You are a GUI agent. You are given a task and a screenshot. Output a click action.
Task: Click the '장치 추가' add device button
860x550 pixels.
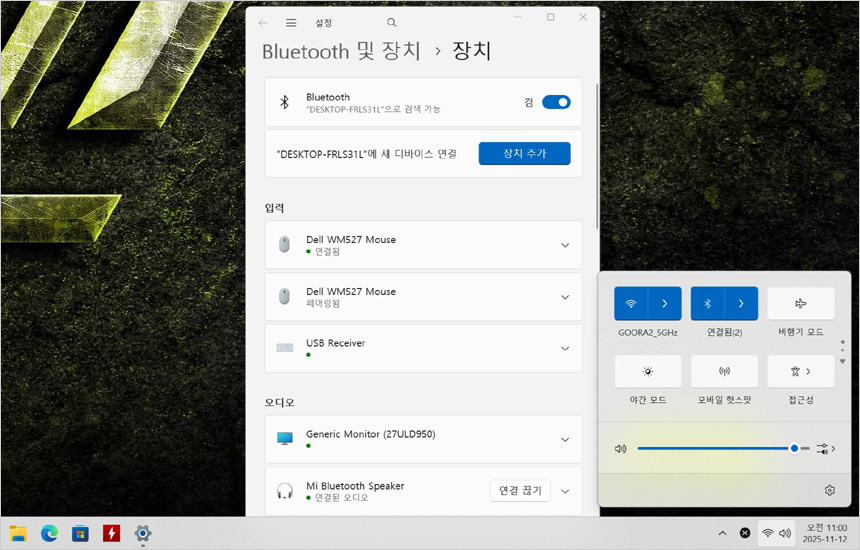[x=524, y=153]
